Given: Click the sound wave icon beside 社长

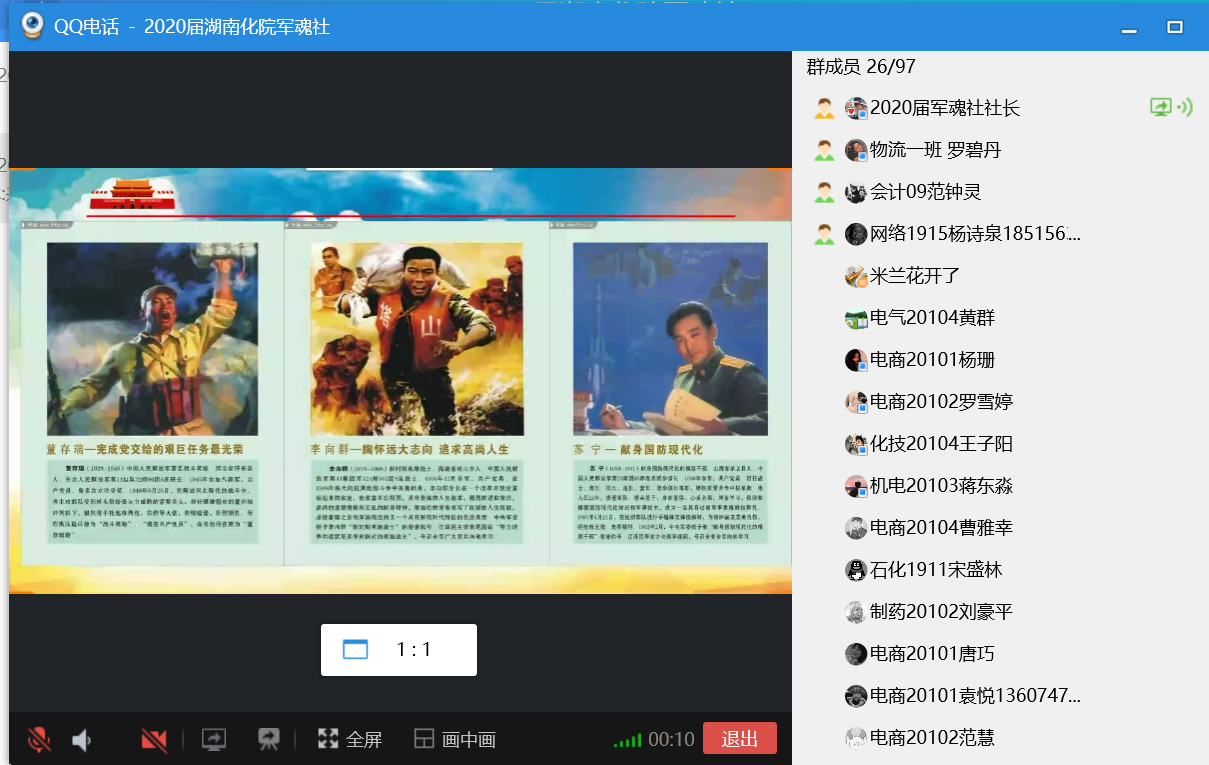Looking at the screenshot, I should [1186, 108].
